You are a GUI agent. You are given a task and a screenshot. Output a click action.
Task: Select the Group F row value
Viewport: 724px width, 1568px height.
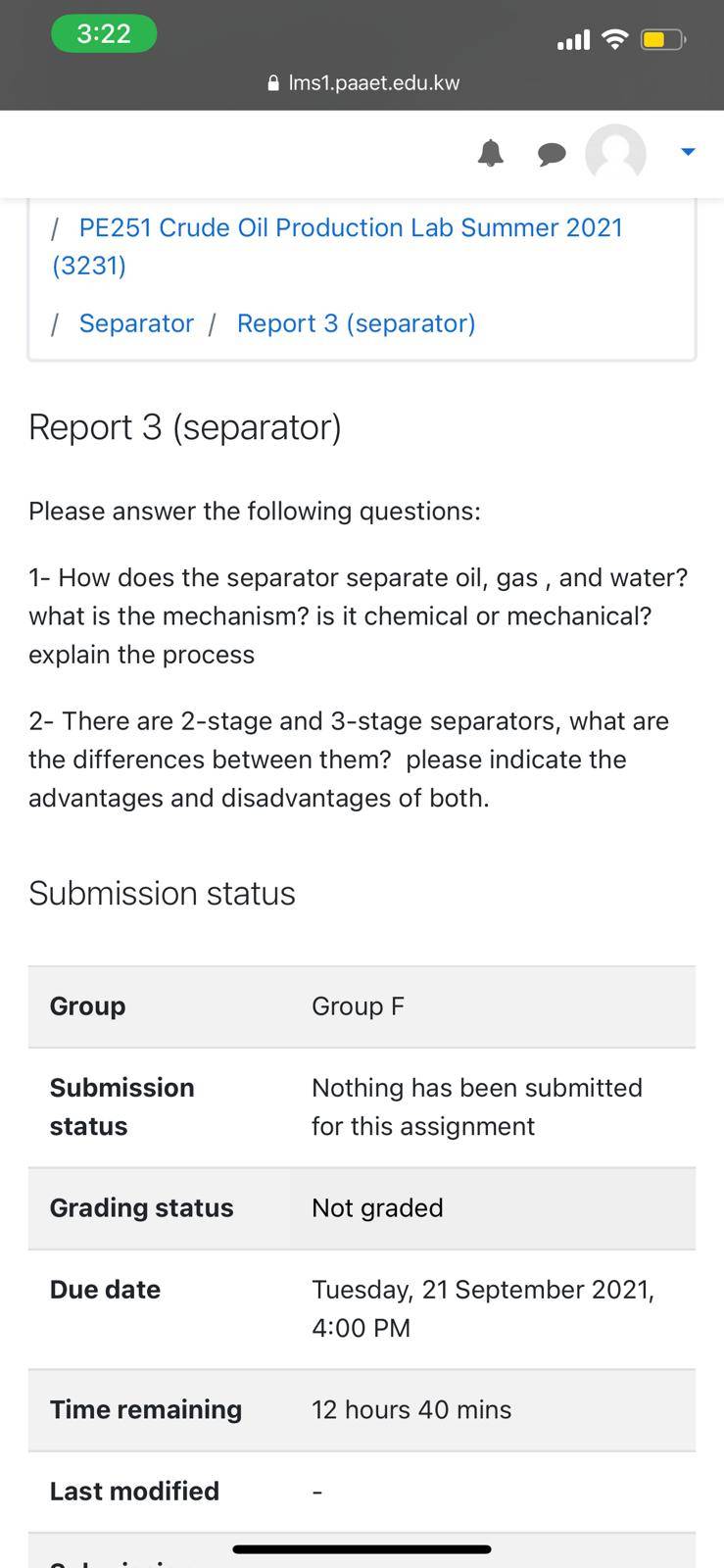click(x=358, y=1006)
